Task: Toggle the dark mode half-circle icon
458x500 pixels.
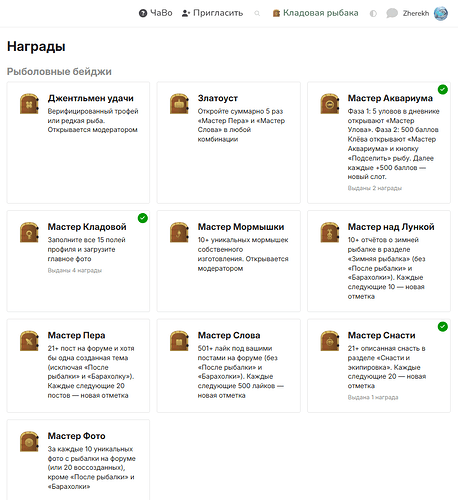Action: [x=373, y=13]
